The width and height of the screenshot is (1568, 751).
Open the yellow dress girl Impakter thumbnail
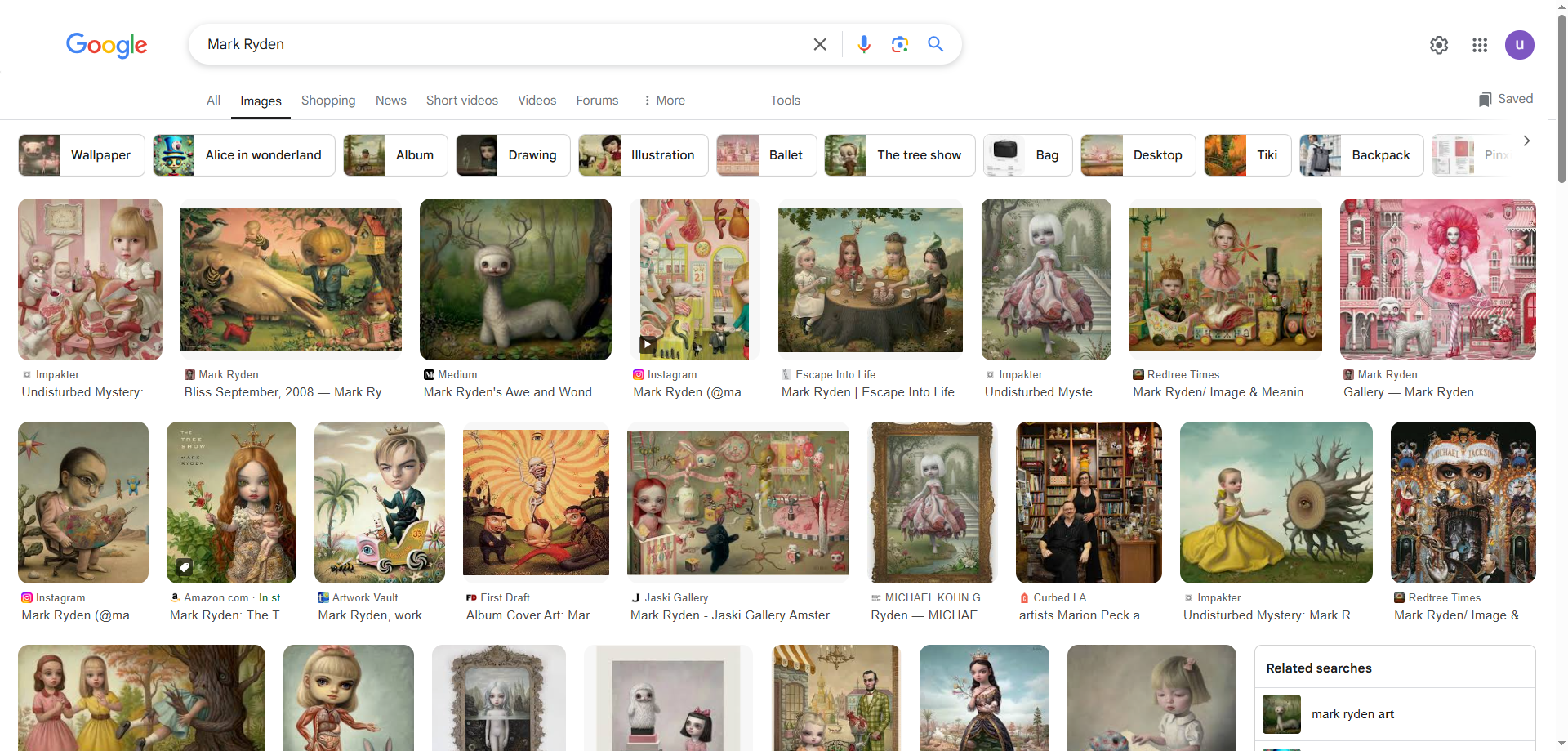pyautogui.click(x=1276, y=503)
